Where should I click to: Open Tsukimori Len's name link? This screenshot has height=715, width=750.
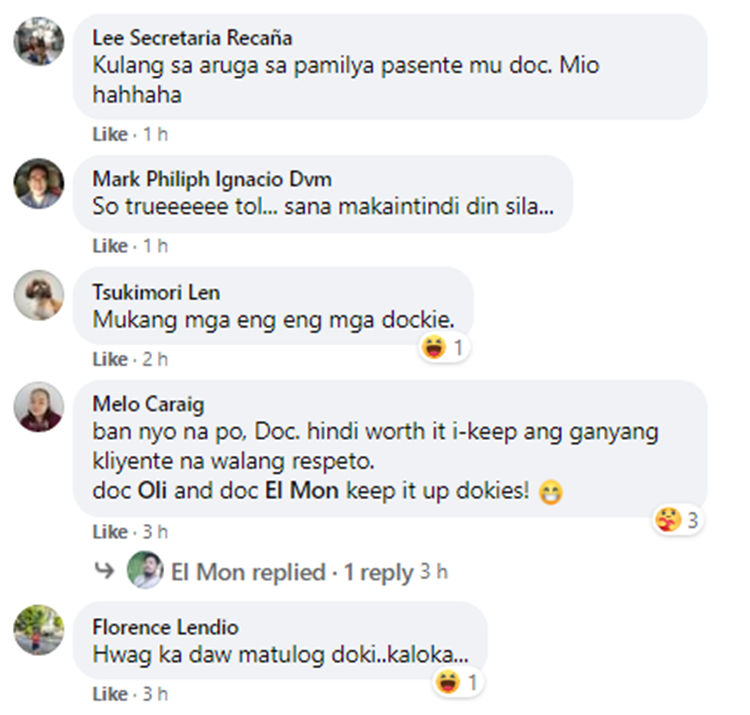tap(156, 292)
